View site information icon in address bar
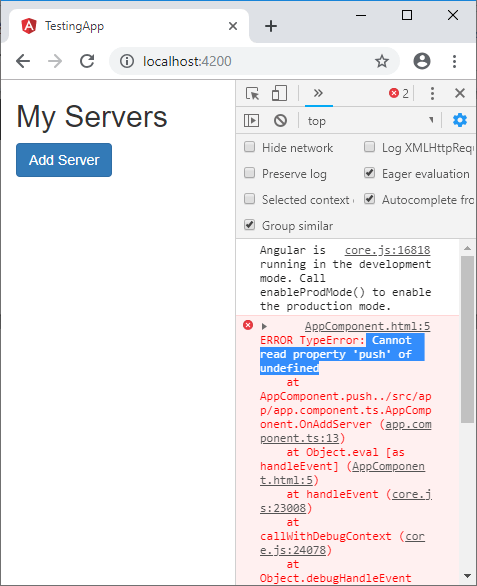Image resolution: width=477 pixels, height=586 pixels. click(127, 61)
